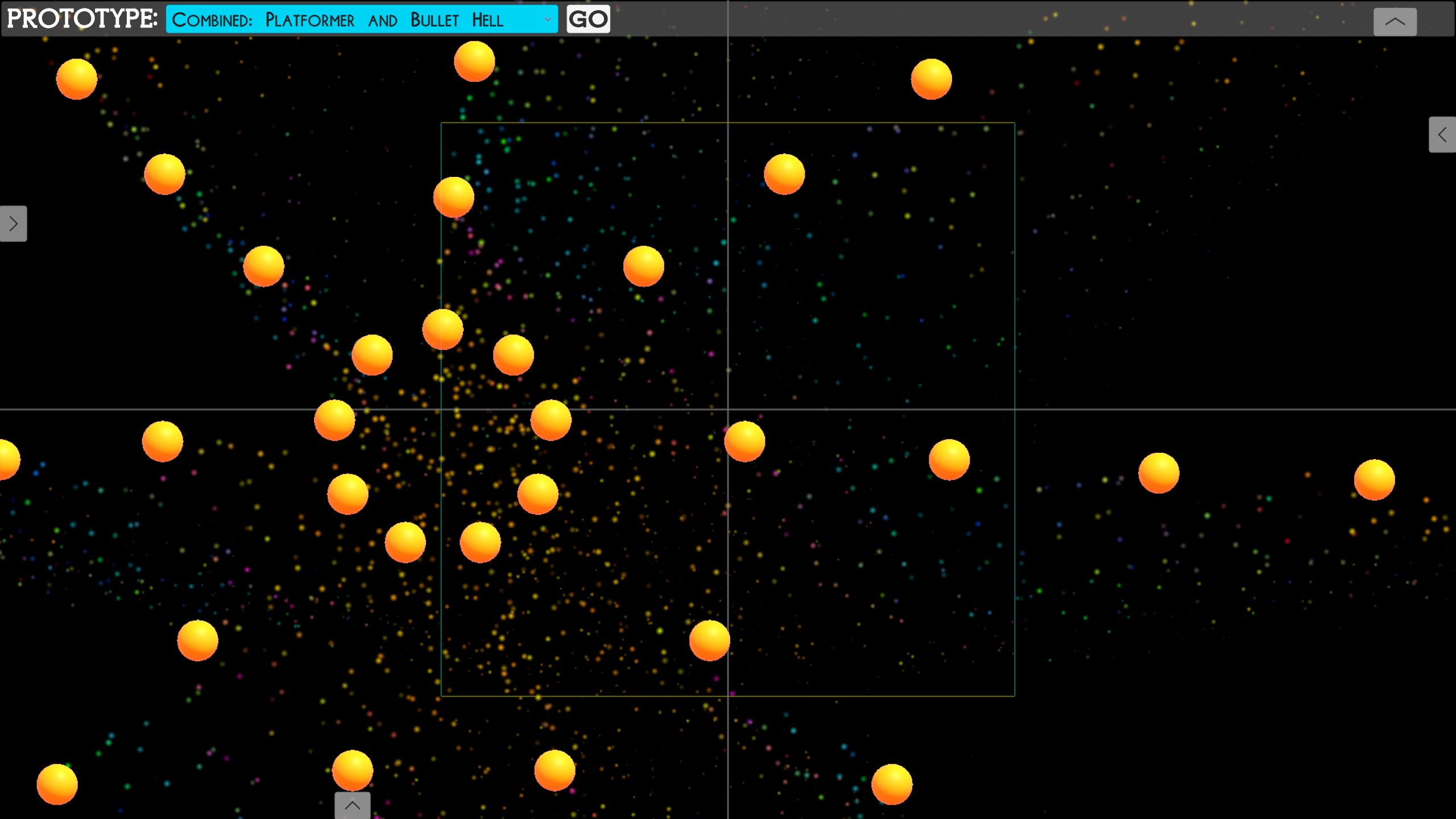
Task: Open the prototype selection combo box
Action: pos(362,19)
